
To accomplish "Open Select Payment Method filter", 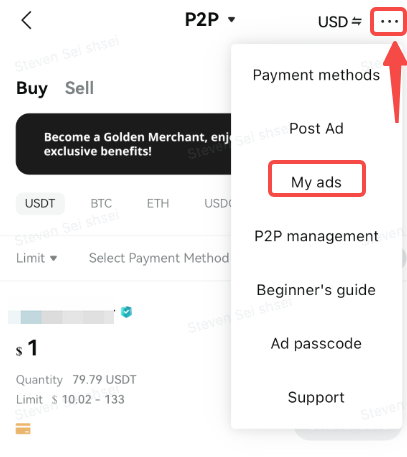I will click(159, 258).
